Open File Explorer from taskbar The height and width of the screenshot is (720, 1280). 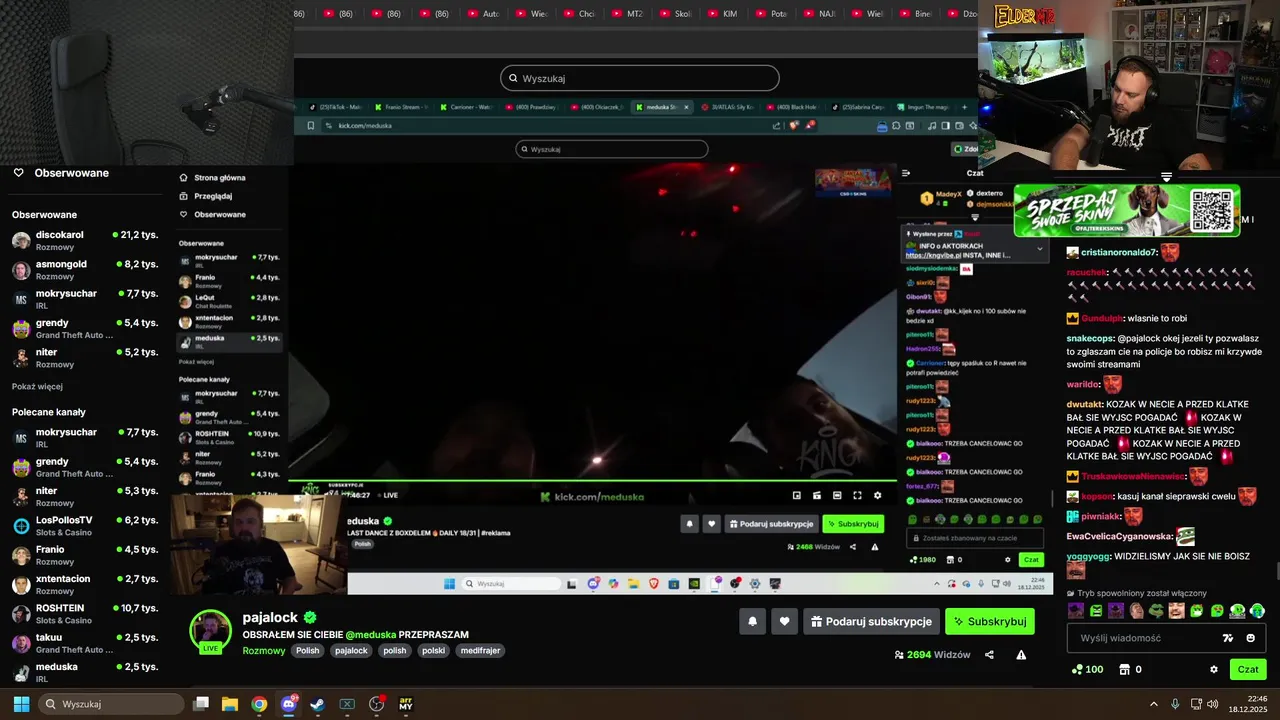click(x=229, y=704)
